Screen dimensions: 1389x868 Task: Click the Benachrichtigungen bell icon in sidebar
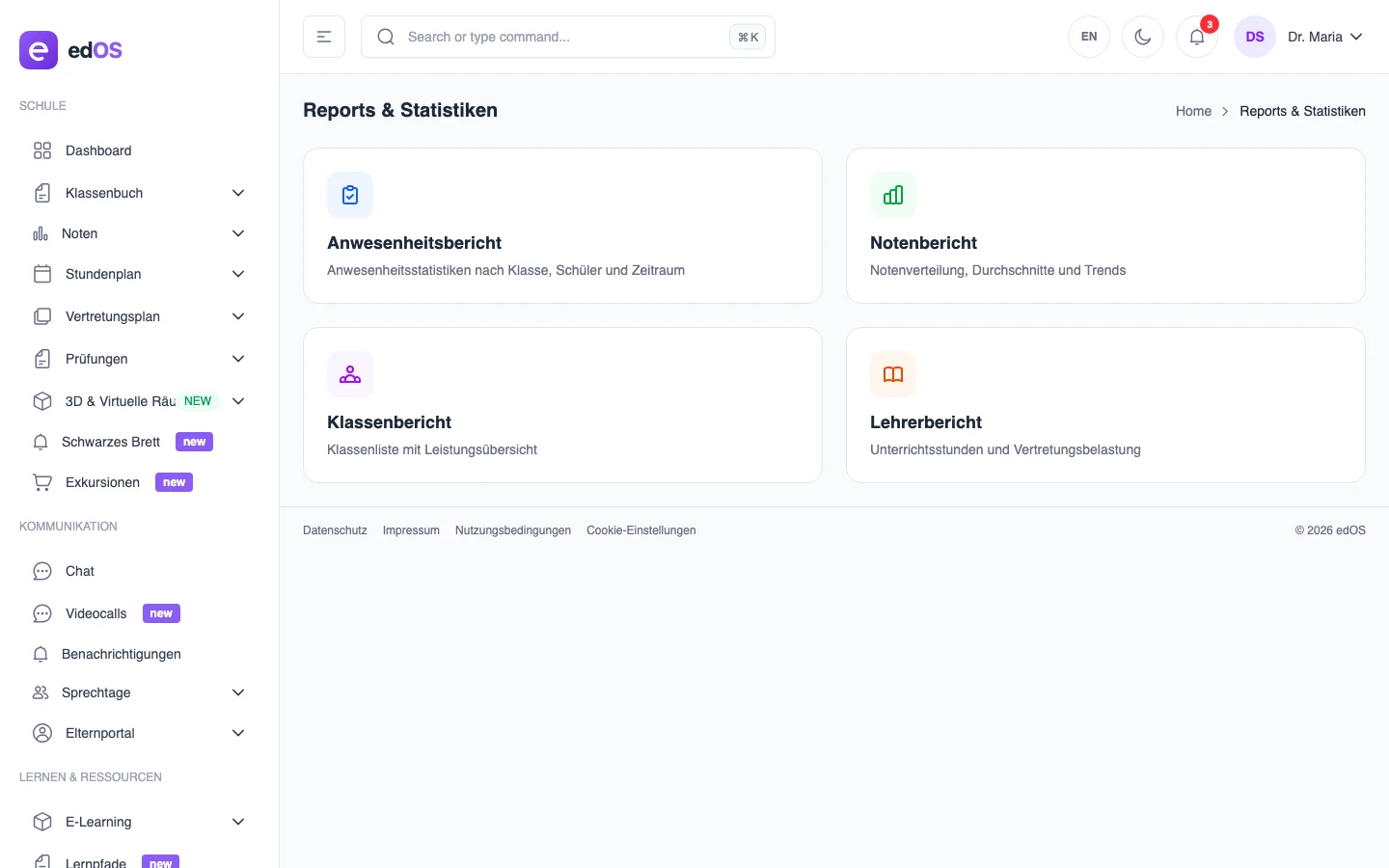coord(41,654)
